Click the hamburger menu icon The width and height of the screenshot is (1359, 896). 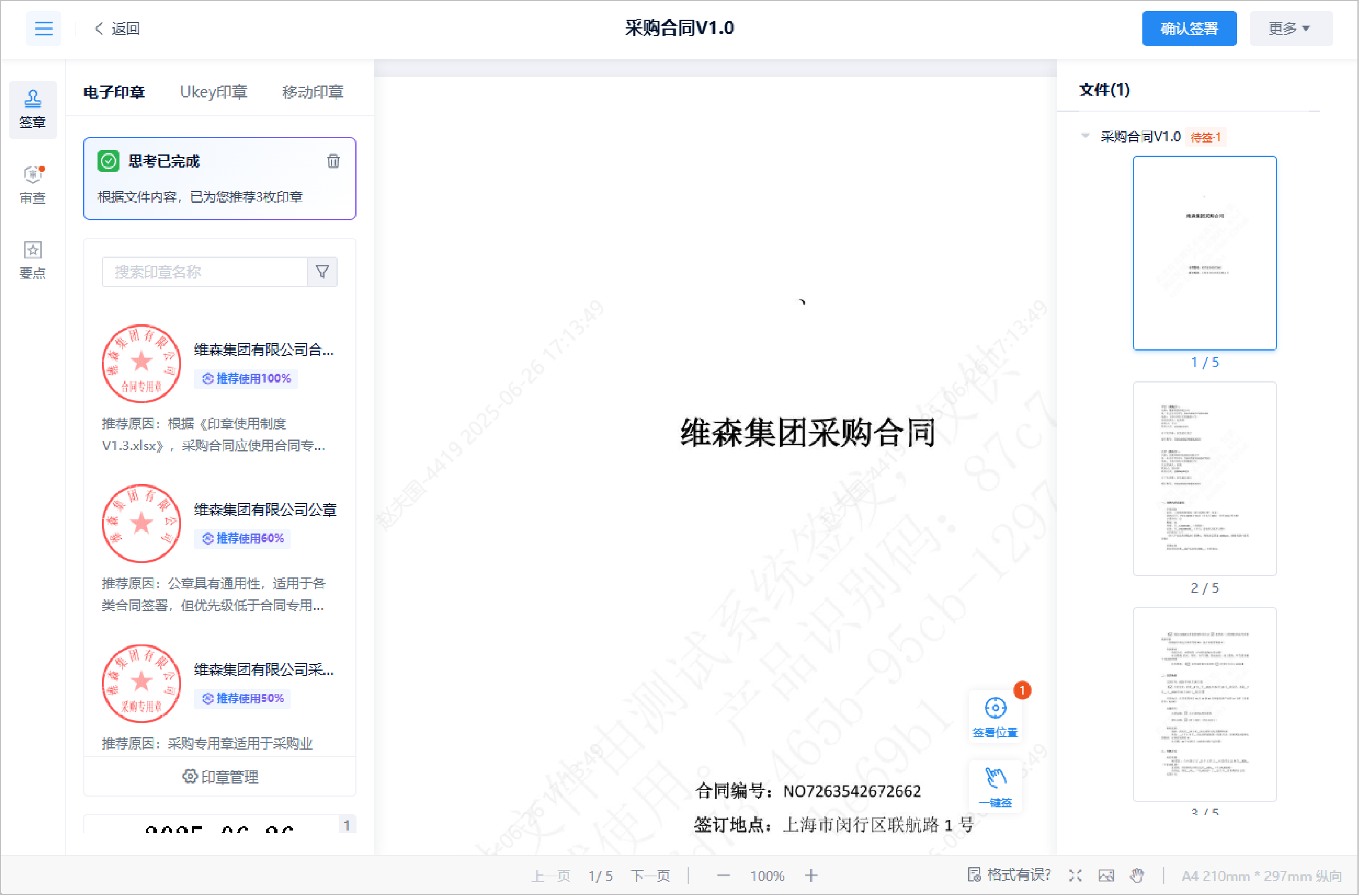(44, 28)
